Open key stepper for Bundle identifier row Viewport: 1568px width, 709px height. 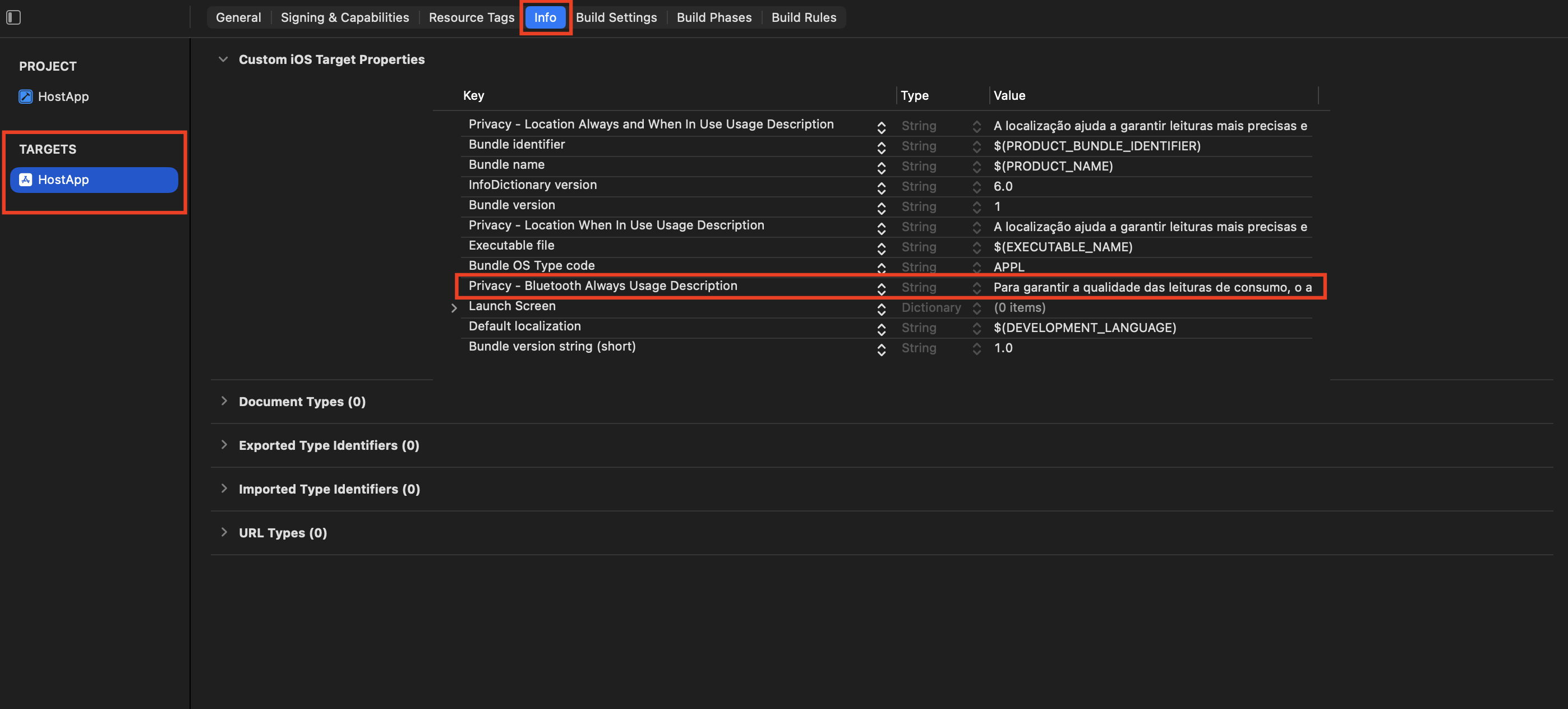coord(881,148)
